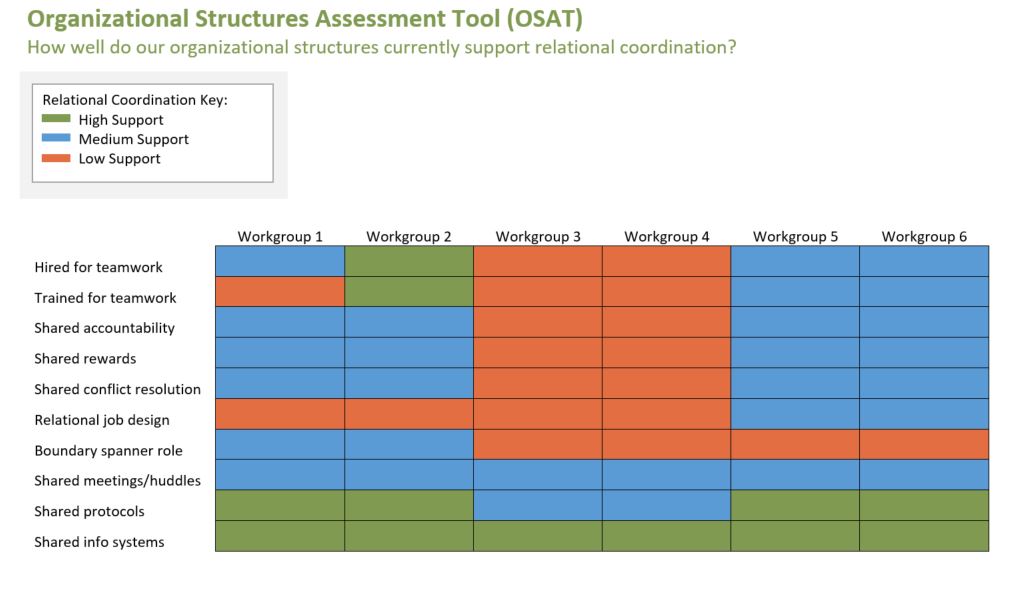Image resolution: width=1025 pixels, height=608 pixels.
Task: Select Workgroup 1 Shared info systems cell
Action: coord(280,536)
